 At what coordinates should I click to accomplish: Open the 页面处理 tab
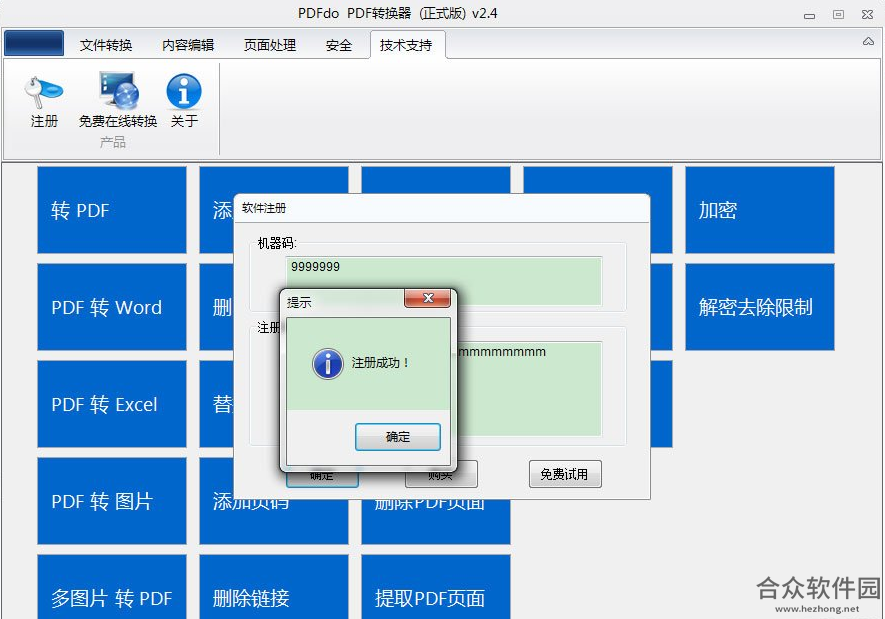point(270,45)
